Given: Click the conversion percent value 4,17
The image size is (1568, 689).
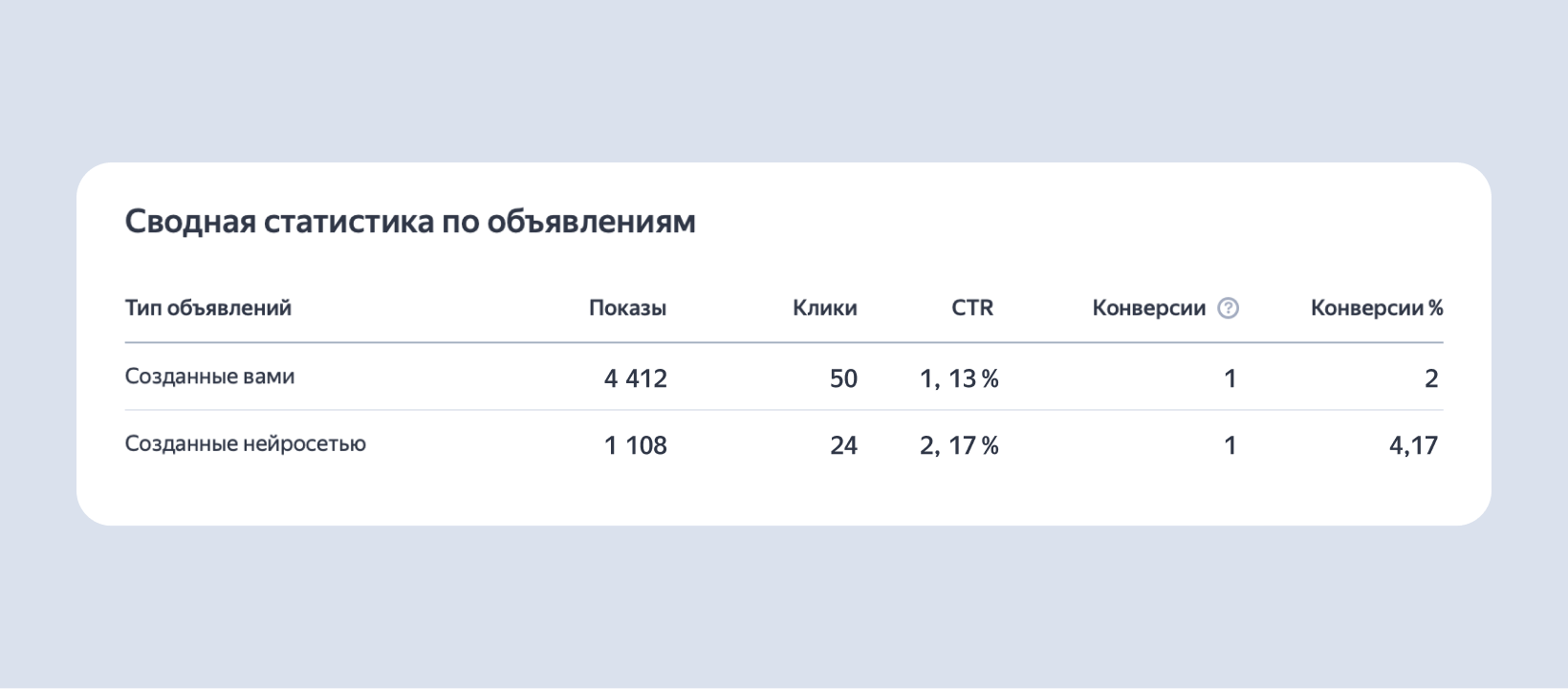Looking at the screenshot, I should coord(1413,445).
